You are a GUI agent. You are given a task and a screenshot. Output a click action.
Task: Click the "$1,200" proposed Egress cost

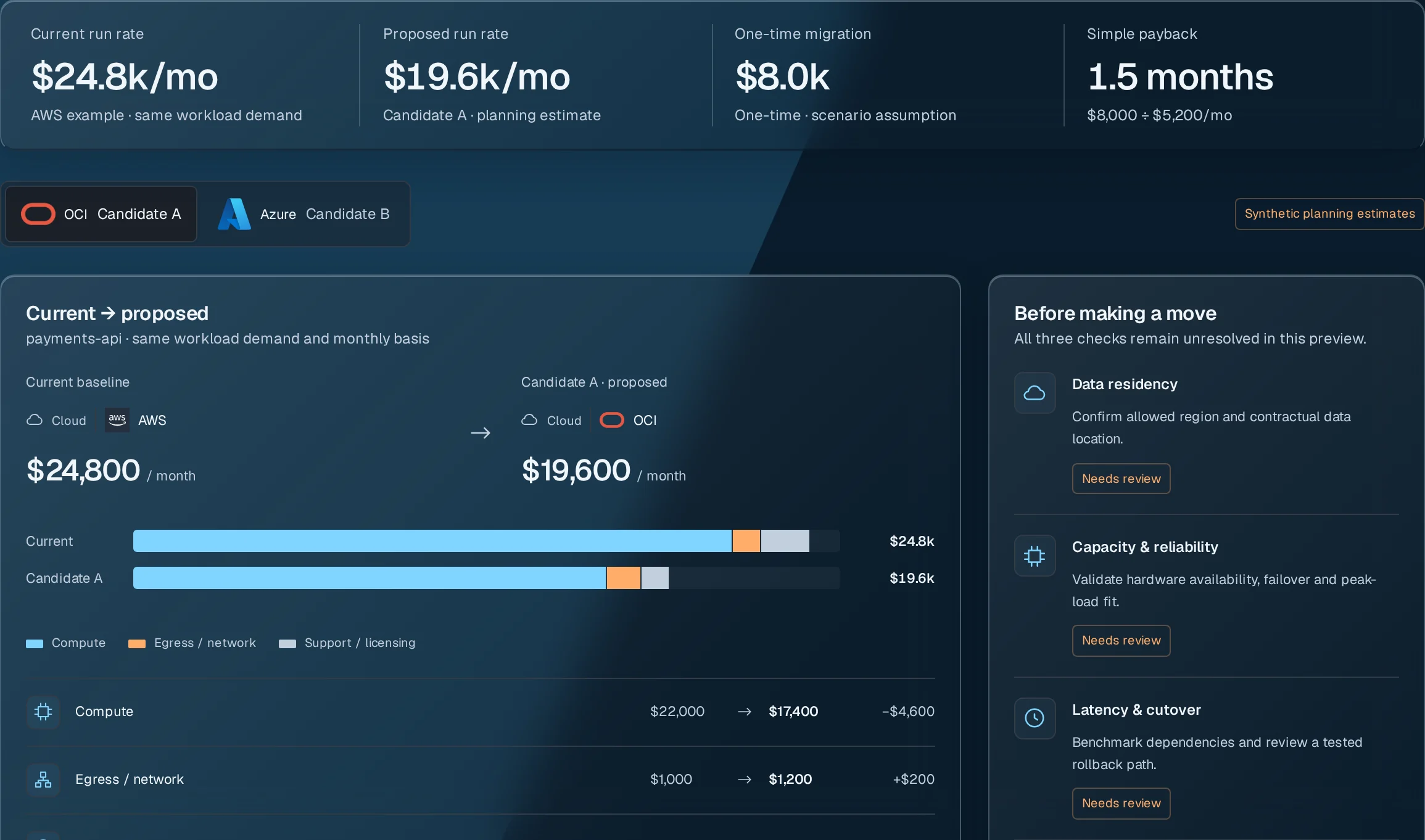[x=790, y=780]
